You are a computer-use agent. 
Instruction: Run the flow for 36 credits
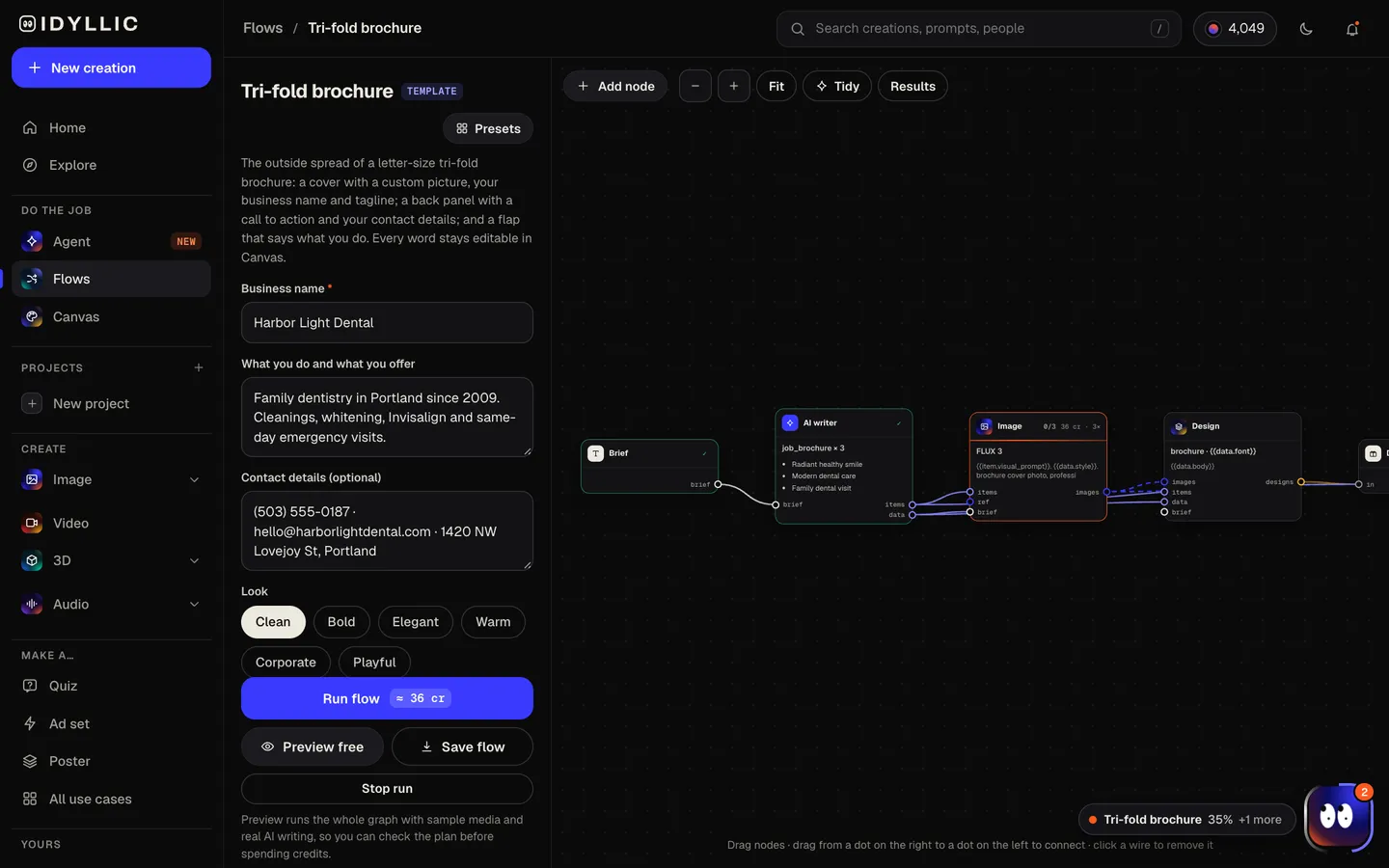click(387, 698)
